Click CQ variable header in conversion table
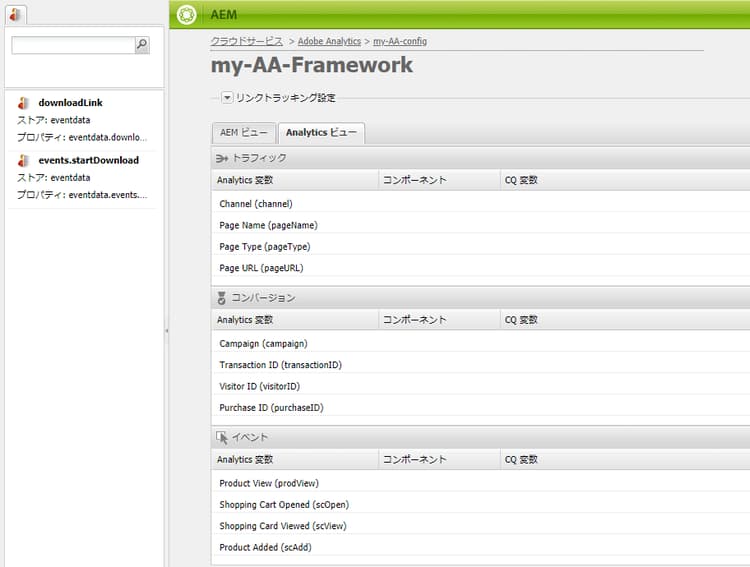 point(625,320)
